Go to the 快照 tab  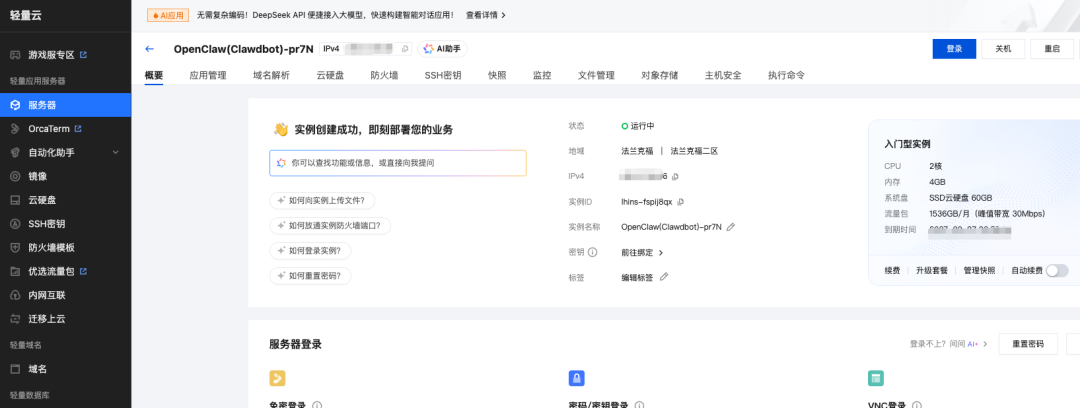point(497,76)
